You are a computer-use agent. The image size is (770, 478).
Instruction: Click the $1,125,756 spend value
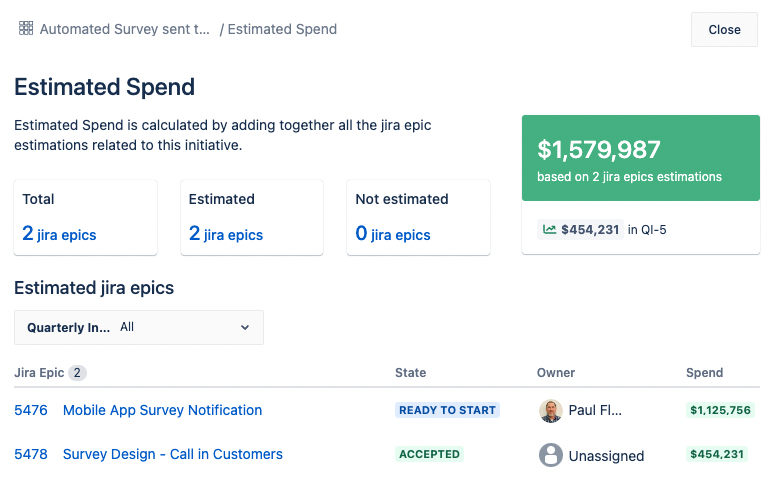pyautogui.click(x=720, y=410)
